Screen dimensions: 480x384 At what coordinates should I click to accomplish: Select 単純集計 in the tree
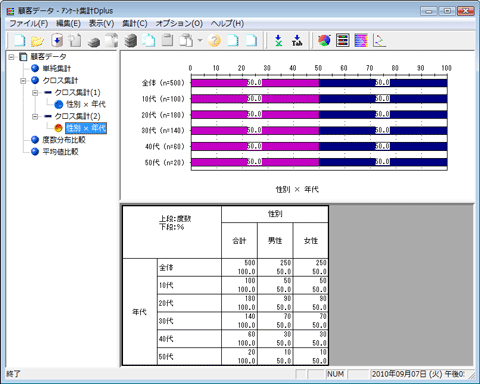56,69
